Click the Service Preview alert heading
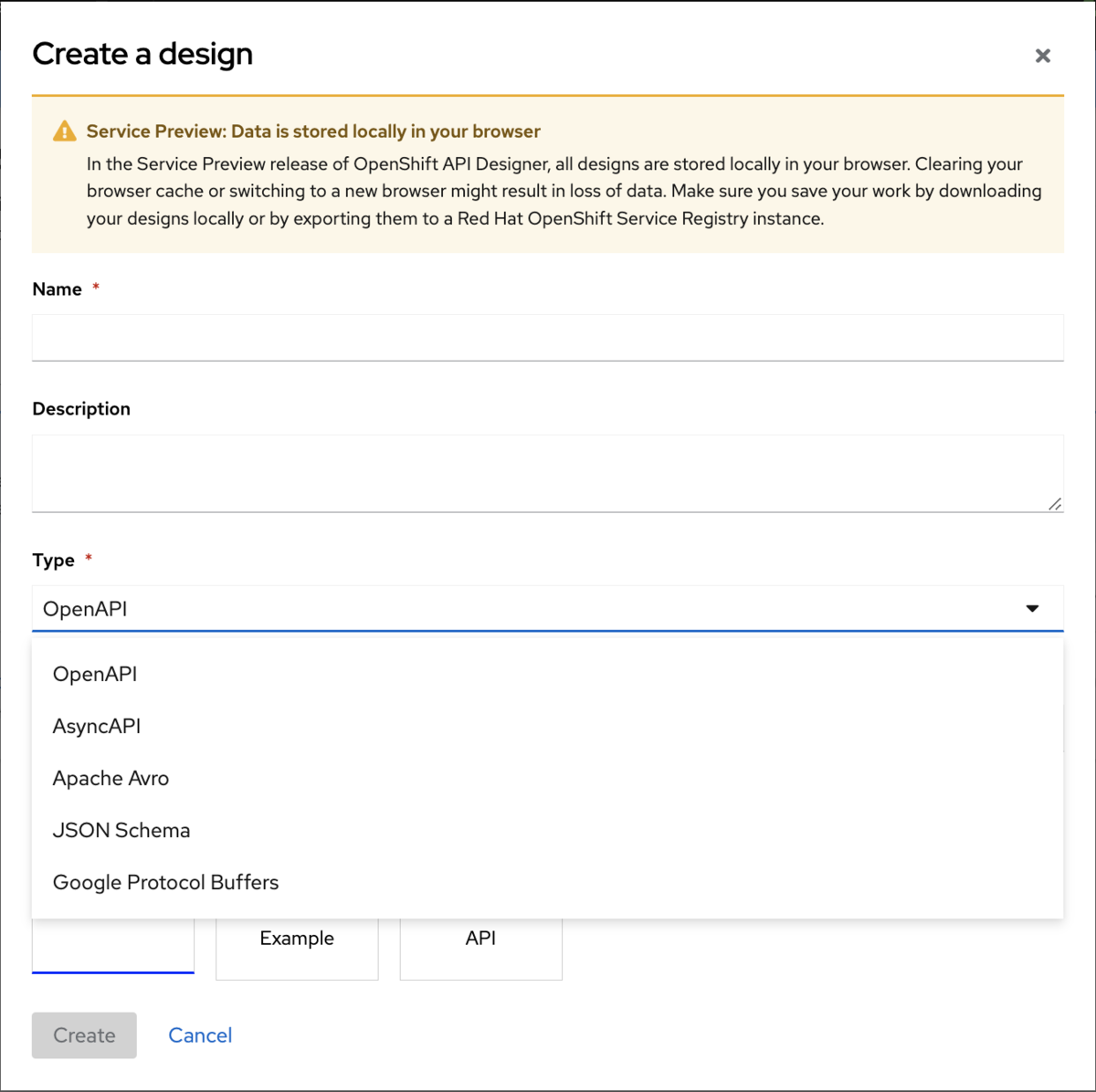This screenshot has width=1096, height=1092. 313,131
